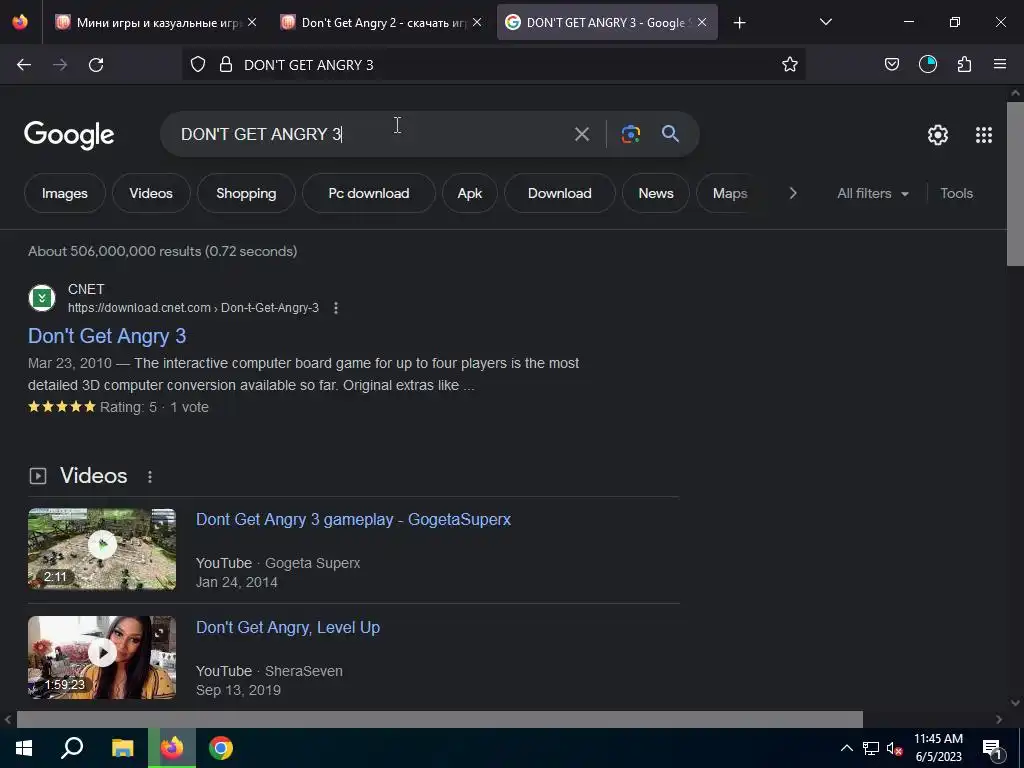Click the download.cnet.com URL breadcrumb
Viewport: 1024px width, 768px height.
tap(193, 308)
